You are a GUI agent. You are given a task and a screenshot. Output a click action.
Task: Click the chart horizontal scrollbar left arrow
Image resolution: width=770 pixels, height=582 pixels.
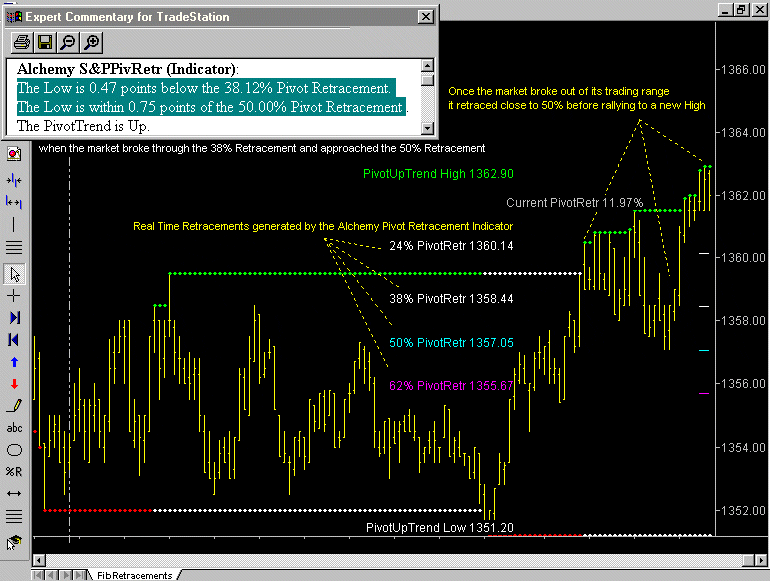pos(39,560)
